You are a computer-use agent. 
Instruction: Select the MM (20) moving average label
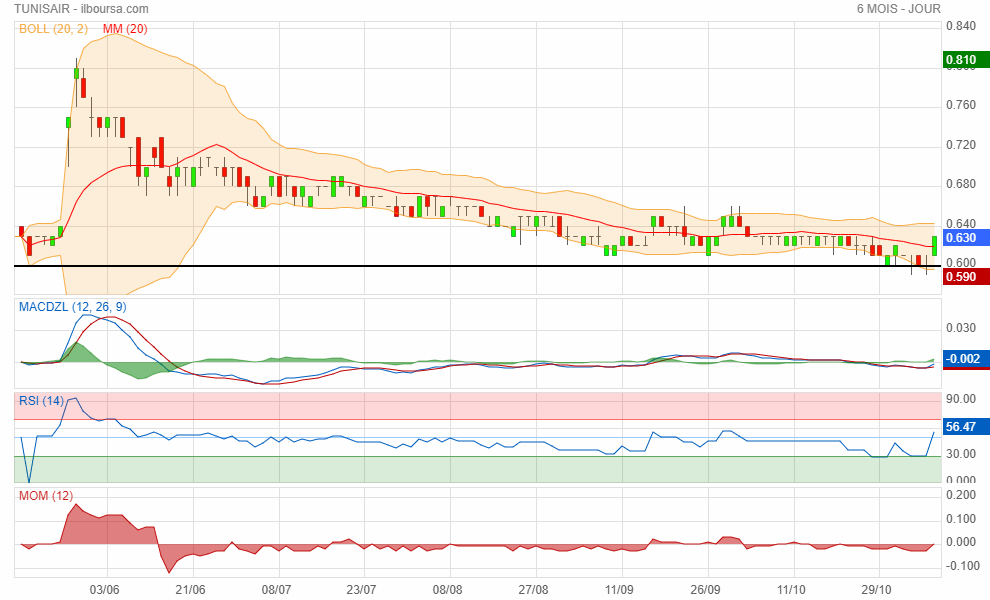click(125, 28)
